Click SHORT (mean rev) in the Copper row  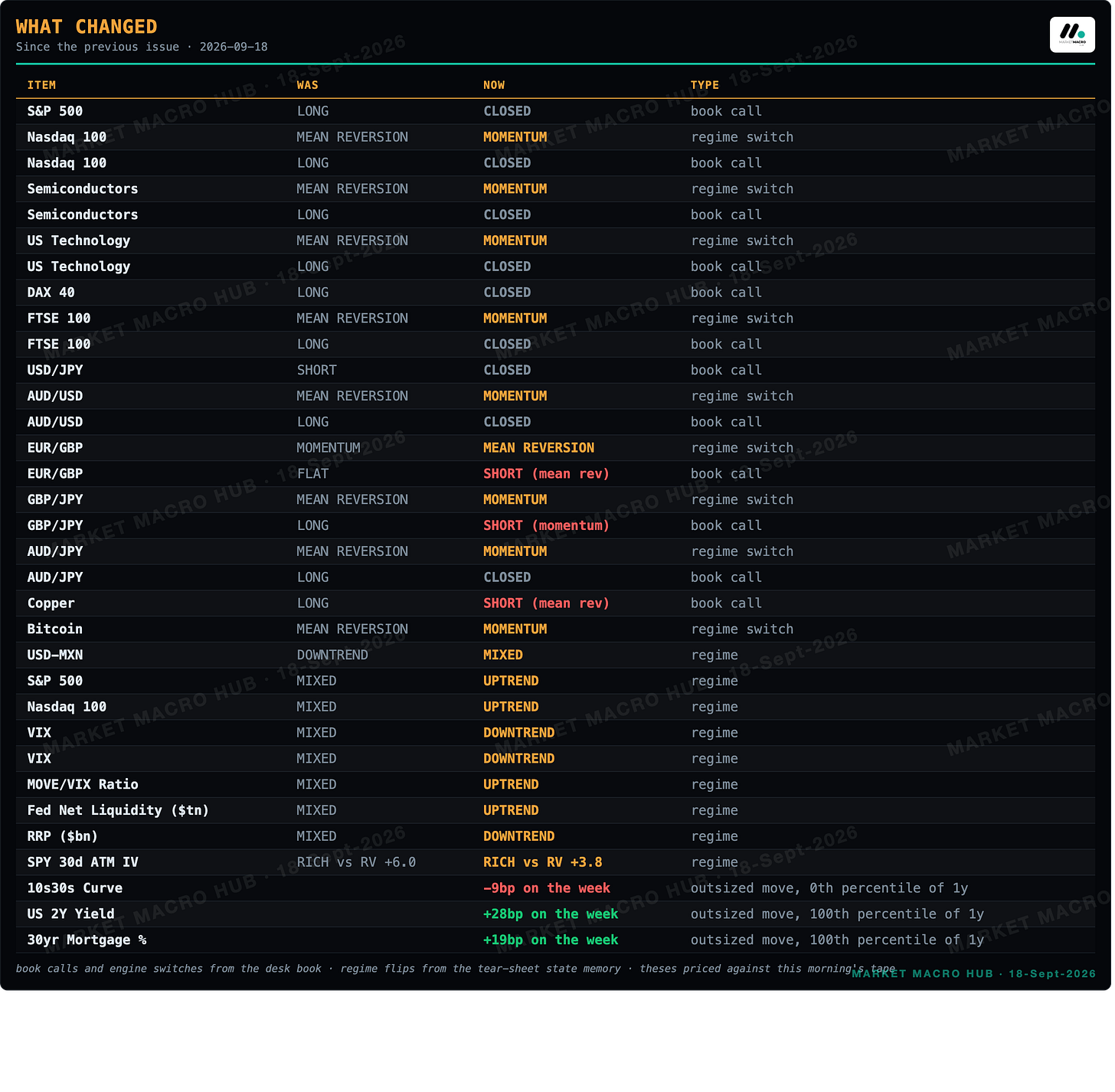pos(546,603)
